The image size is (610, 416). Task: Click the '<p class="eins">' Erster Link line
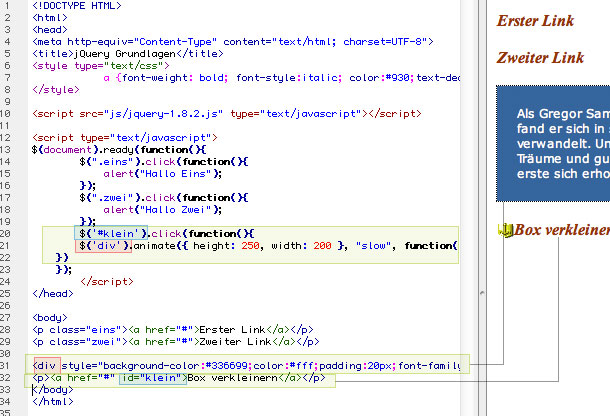pyautogui.click(x=173, y=330)
